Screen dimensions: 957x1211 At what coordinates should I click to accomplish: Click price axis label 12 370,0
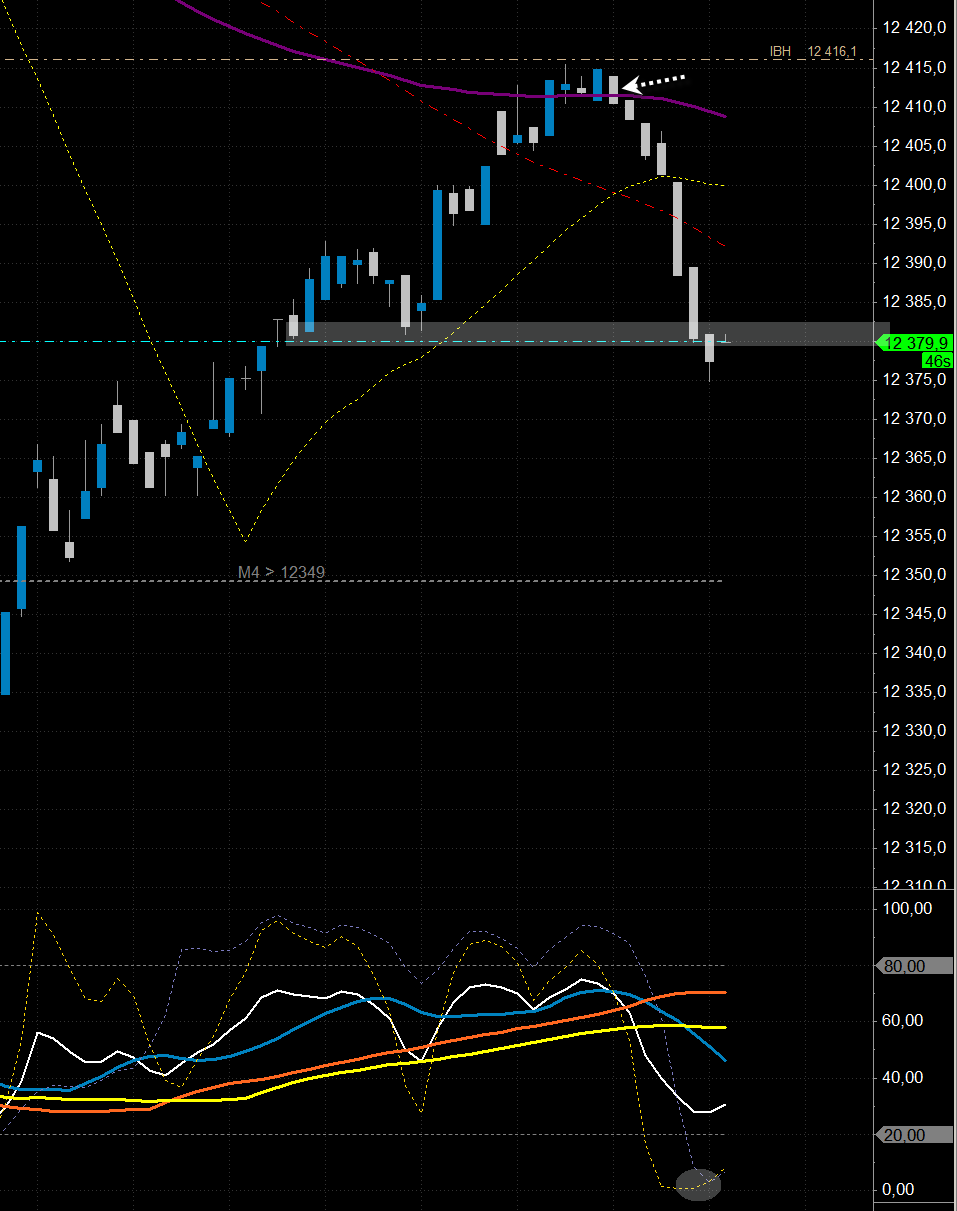[914, 419]
